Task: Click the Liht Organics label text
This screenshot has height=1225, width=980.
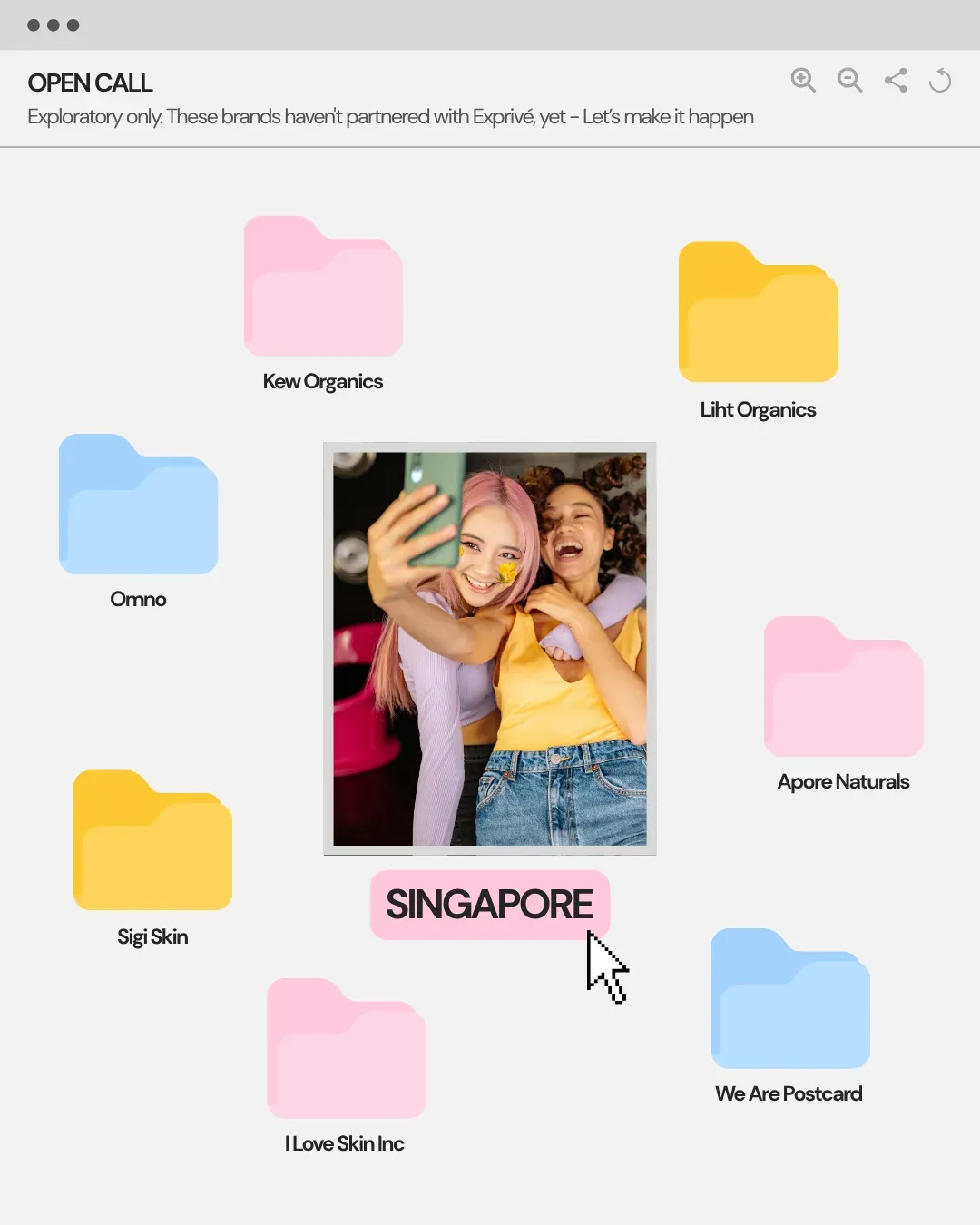Action: pos(759,410)
